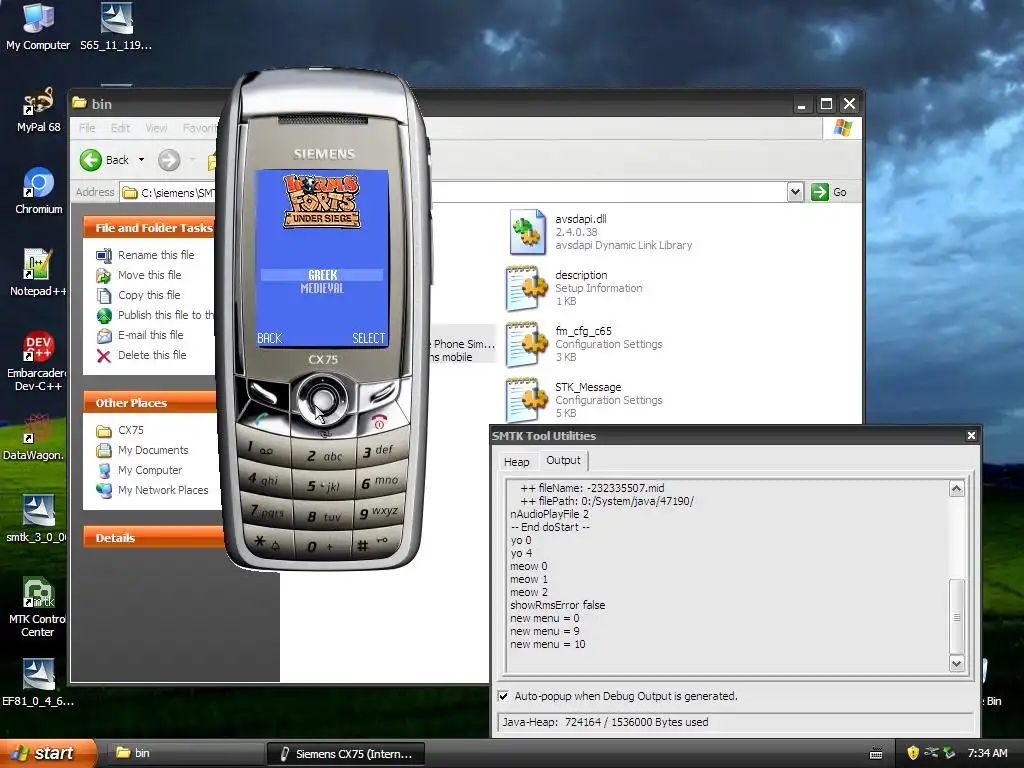1024x768 pixels.
Task: Go to CX75 folder in Other Places
Action: (x=131, y=430)
